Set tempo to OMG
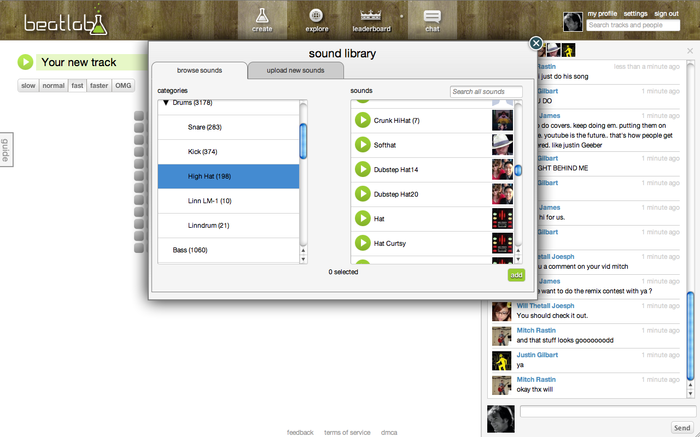 click(x=123, y=86)
